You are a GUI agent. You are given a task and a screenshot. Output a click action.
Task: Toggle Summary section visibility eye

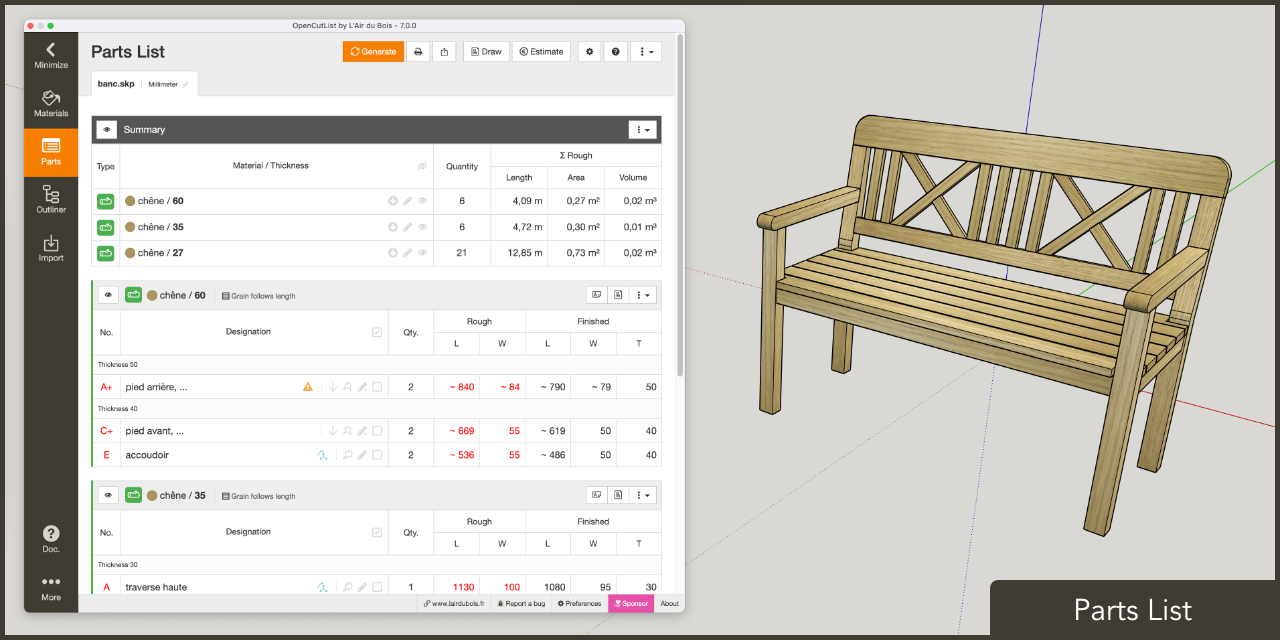(x=107, y=129)
